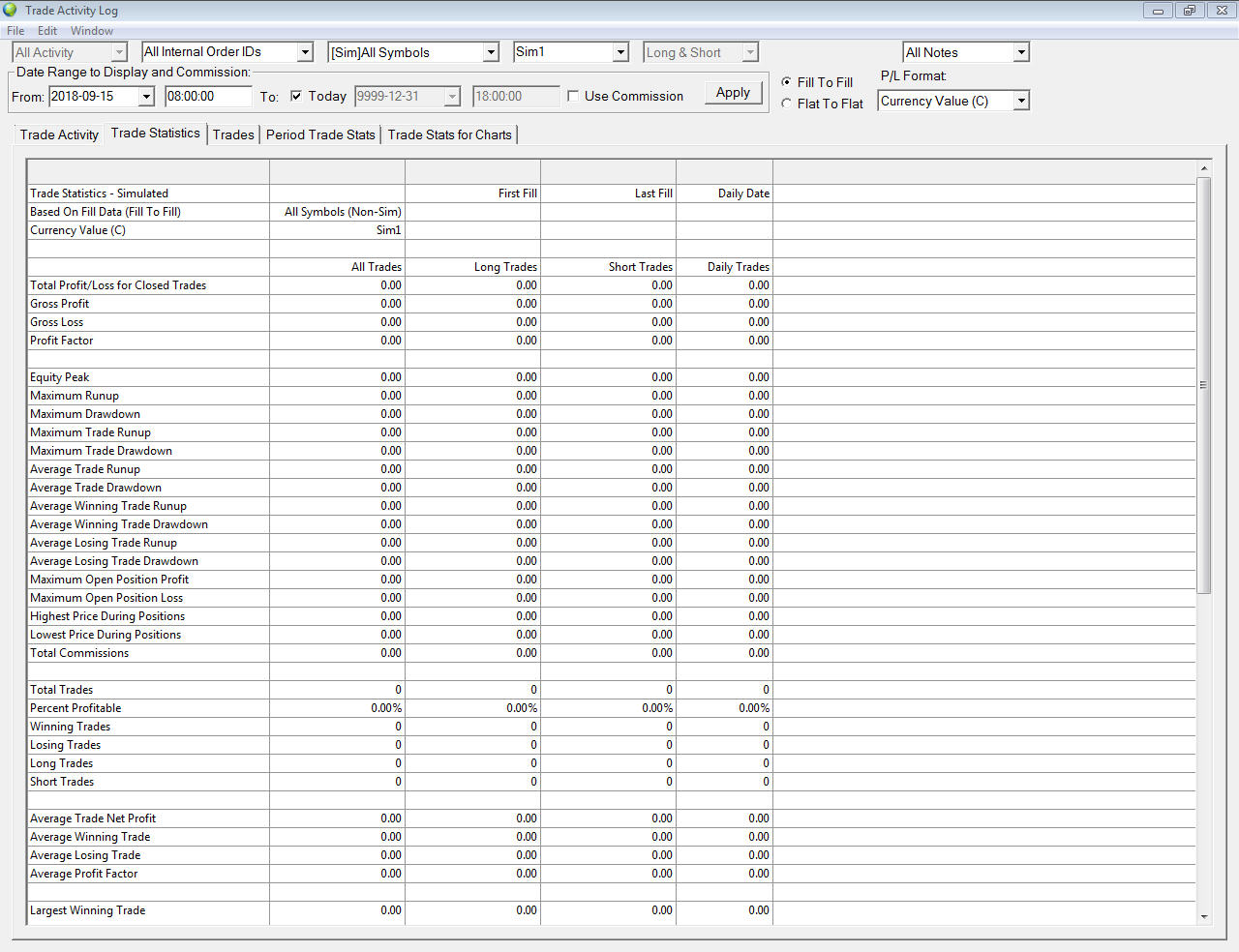Viewport: 1239px width, 952px height.
Task: Open the Window menu
Action: (x=92, y=31)
